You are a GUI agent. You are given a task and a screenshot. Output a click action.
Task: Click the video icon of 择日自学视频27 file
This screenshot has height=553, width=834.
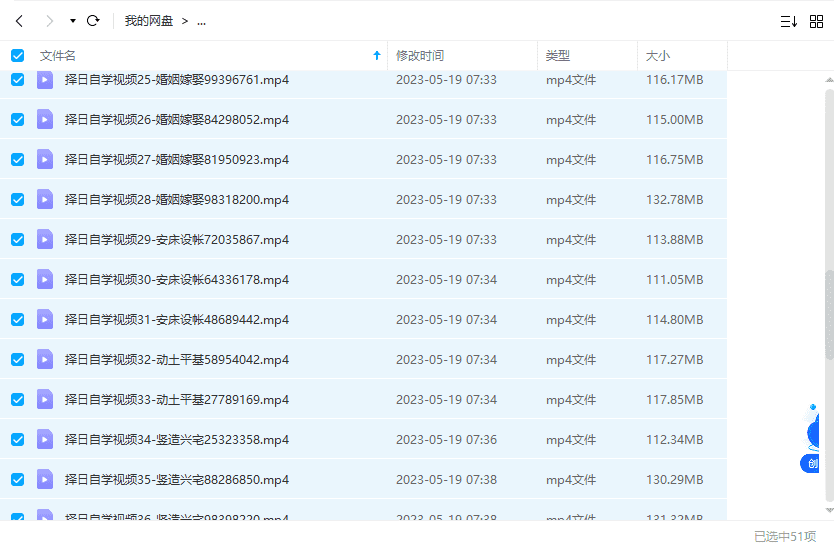(45, 159)
